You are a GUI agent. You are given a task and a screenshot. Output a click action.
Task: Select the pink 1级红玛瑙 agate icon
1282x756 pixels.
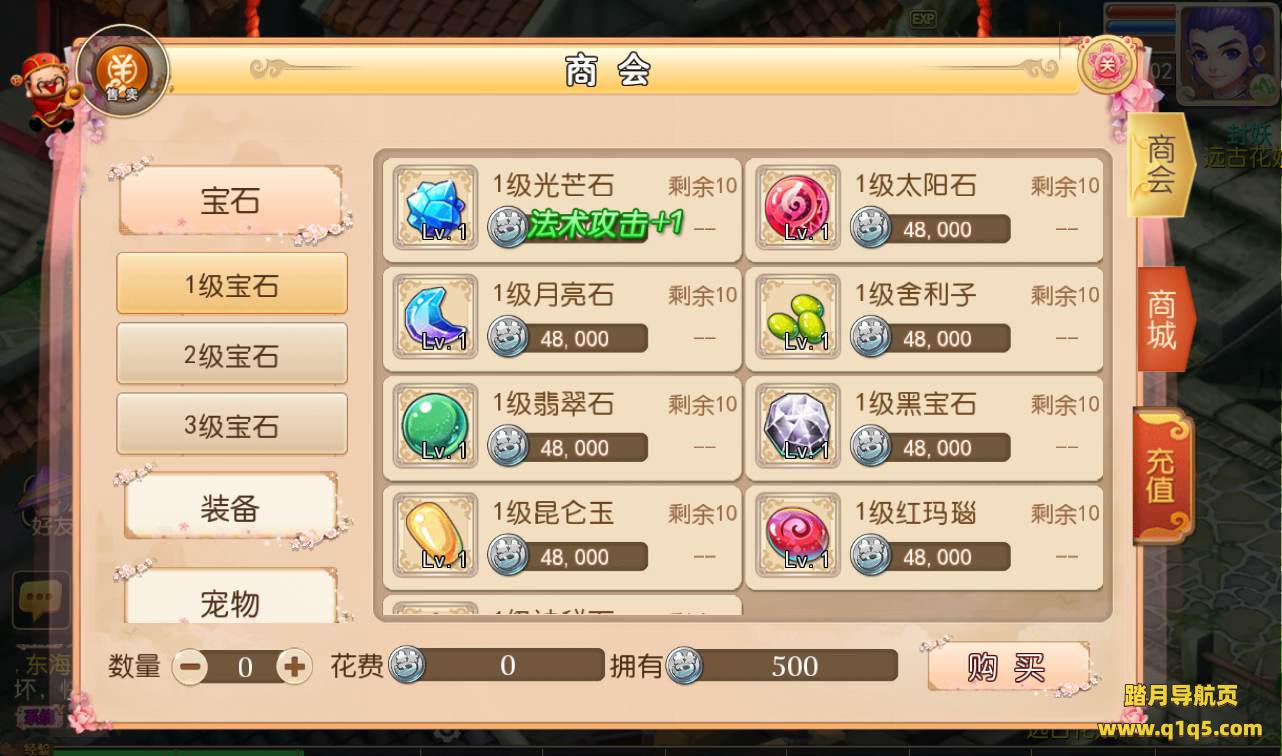[798, 535]
